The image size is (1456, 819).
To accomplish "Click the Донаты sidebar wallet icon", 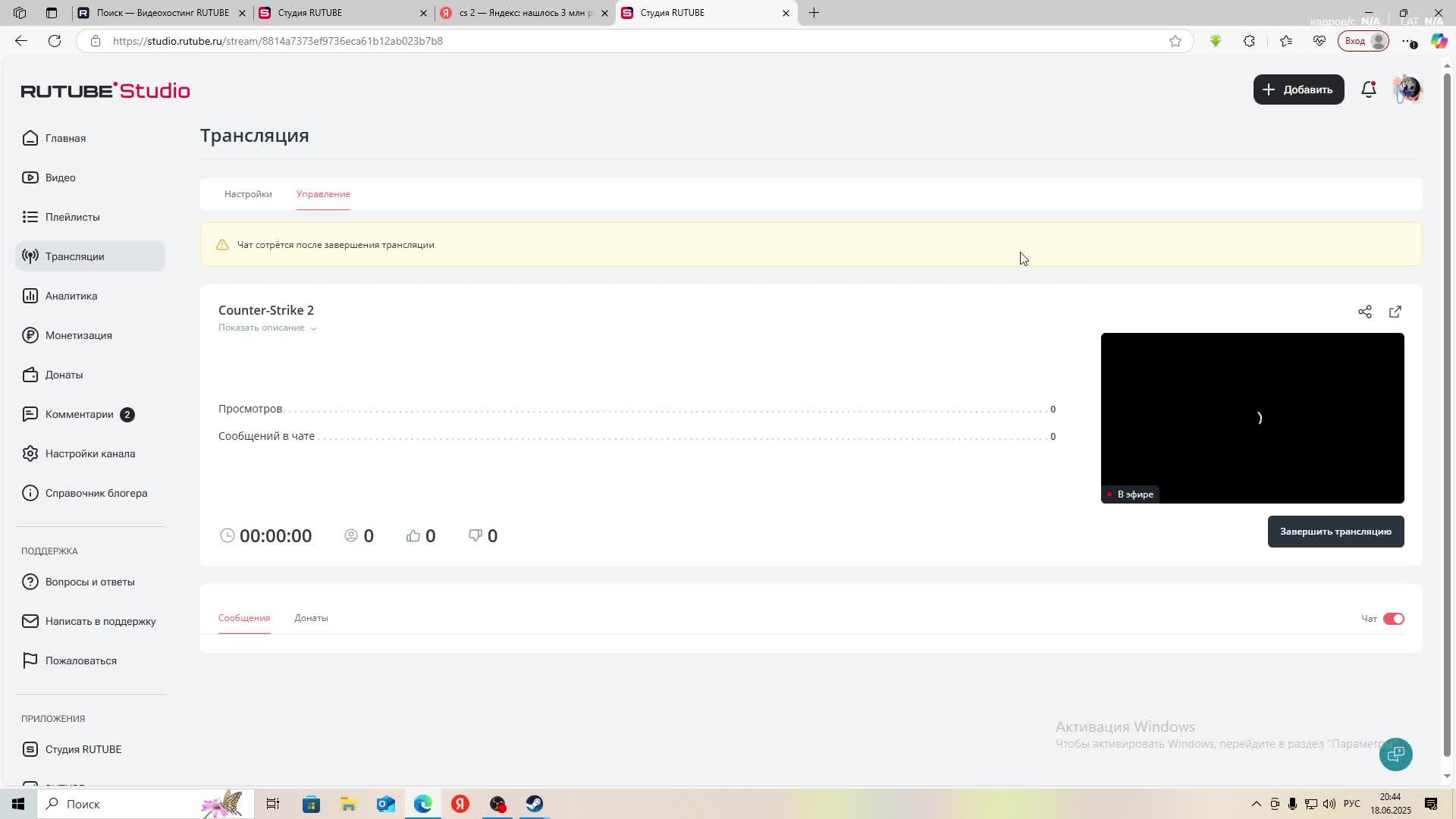I will (30, 375).
